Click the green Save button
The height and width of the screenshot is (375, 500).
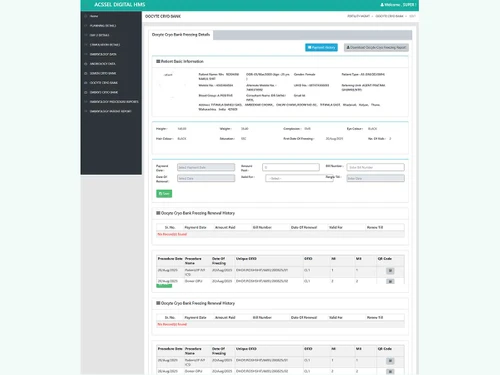[164, 194]
